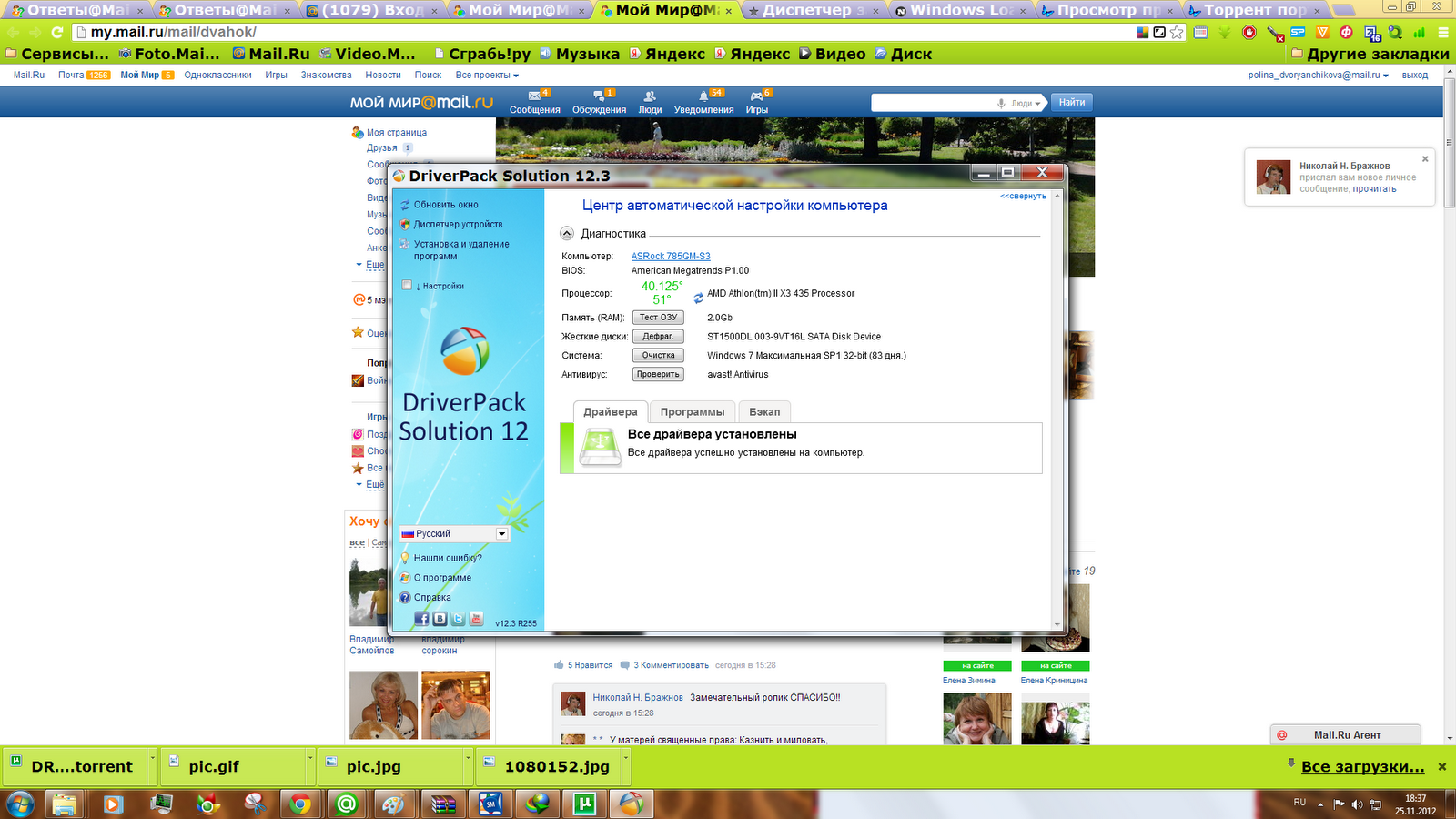Image resolution: width=1456 pixels, height=819 pixels.
Task: Open Paint palette icon in taskbar
Action: pyautogui.click(x=394, y=804)
